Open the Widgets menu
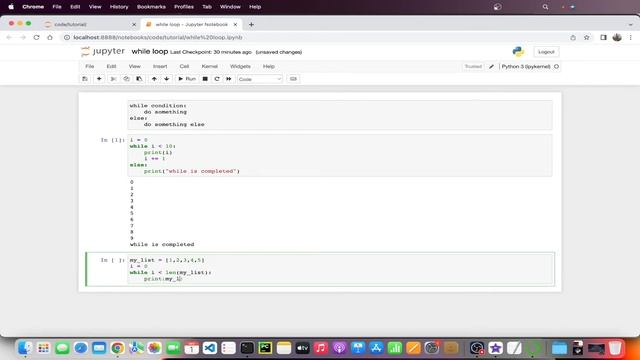Screen dimensions: 640x360 [x=240, y=66]
